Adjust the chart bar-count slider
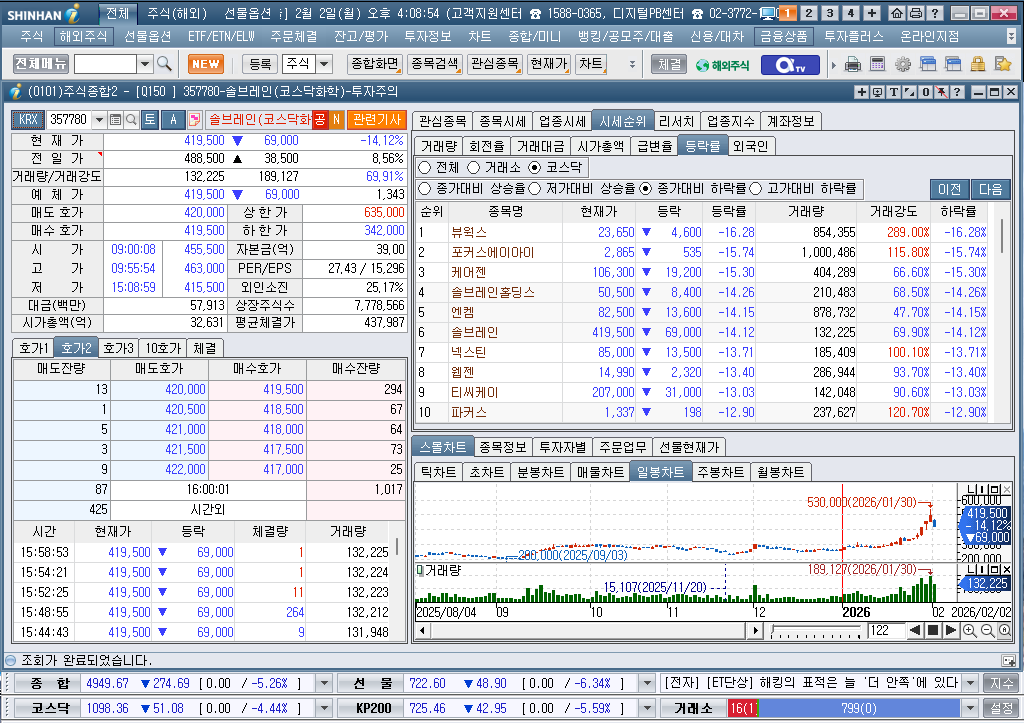The height and width of the screenshot is (723, 1024). click(x=816, y=630)
